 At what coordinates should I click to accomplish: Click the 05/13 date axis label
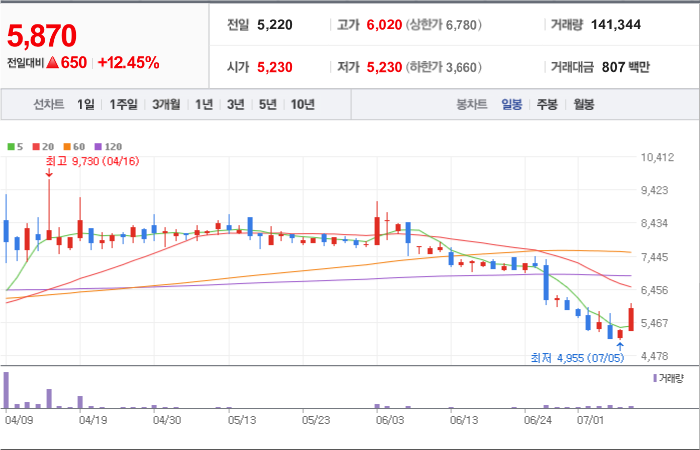[242, 420]
